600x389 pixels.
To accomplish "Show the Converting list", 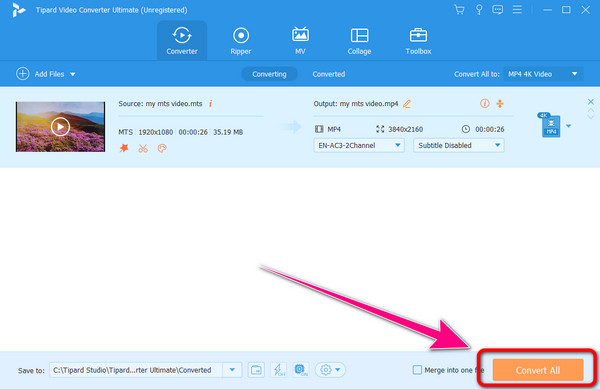I will (x=269, y=74).
